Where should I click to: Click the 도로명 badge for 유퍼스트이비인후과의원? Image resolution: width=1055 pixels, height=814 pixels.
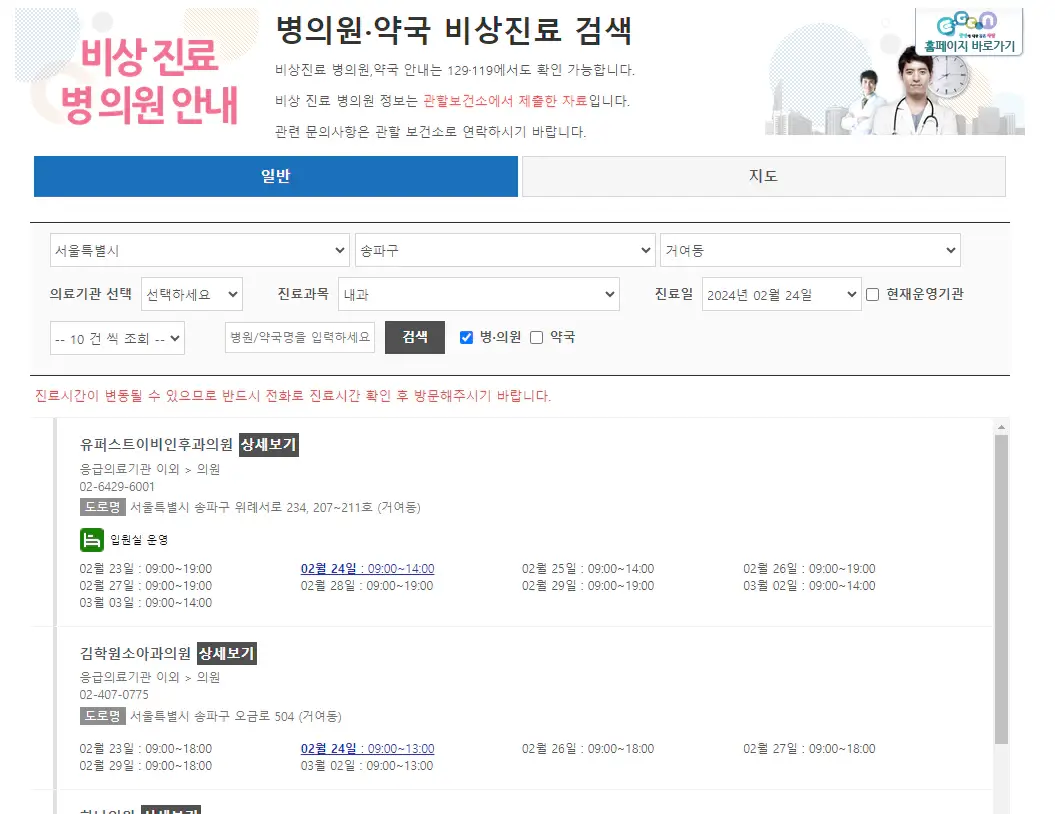tap(102, 509)
